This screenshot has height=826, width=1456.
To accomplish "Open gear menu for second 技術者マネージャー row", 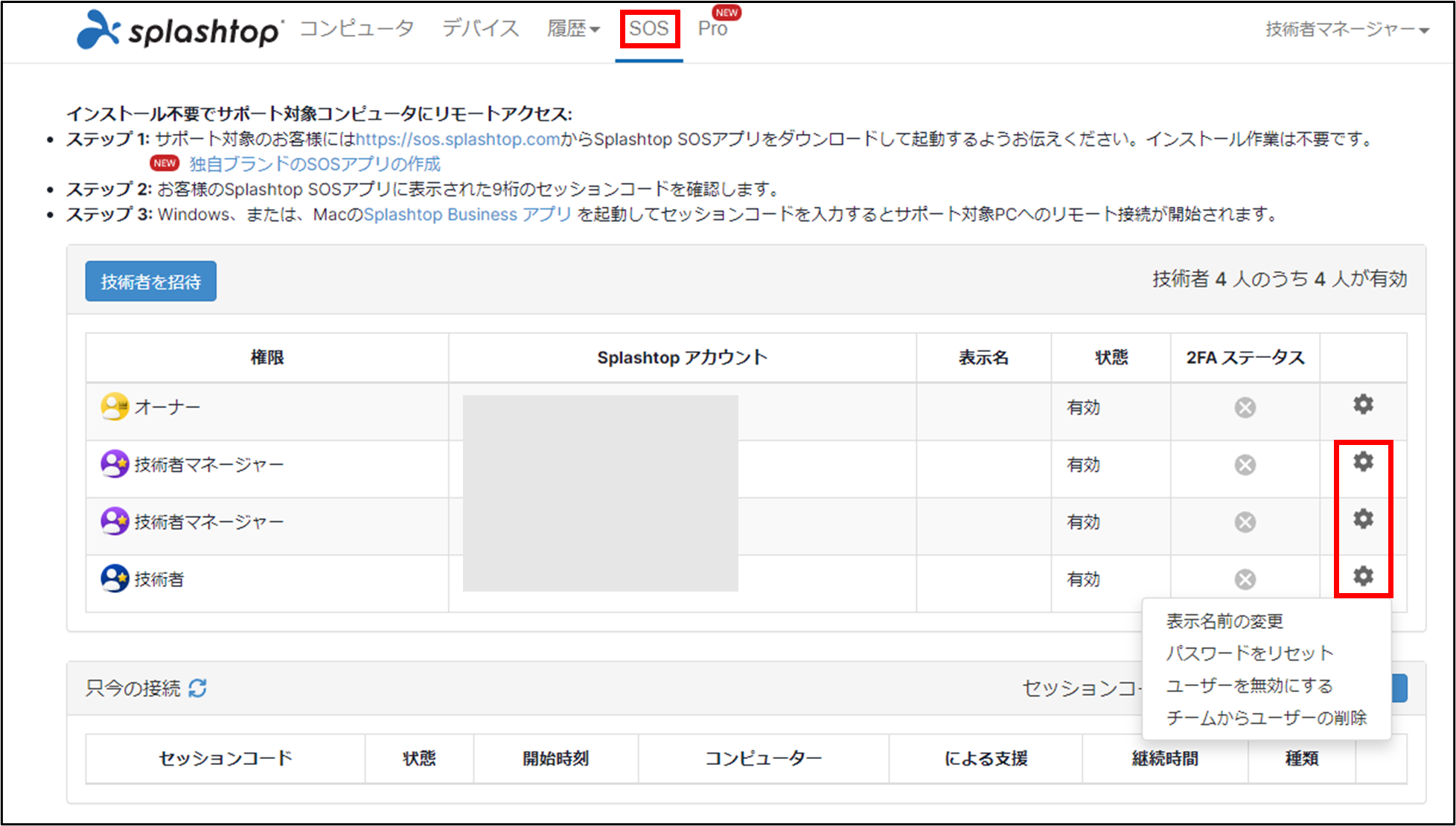I will (x=1363, y=519).
